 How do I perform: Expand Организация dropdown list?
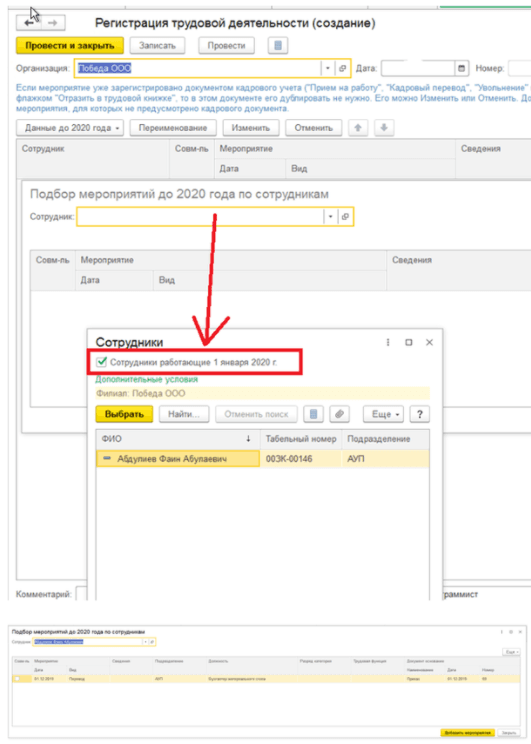327,68
